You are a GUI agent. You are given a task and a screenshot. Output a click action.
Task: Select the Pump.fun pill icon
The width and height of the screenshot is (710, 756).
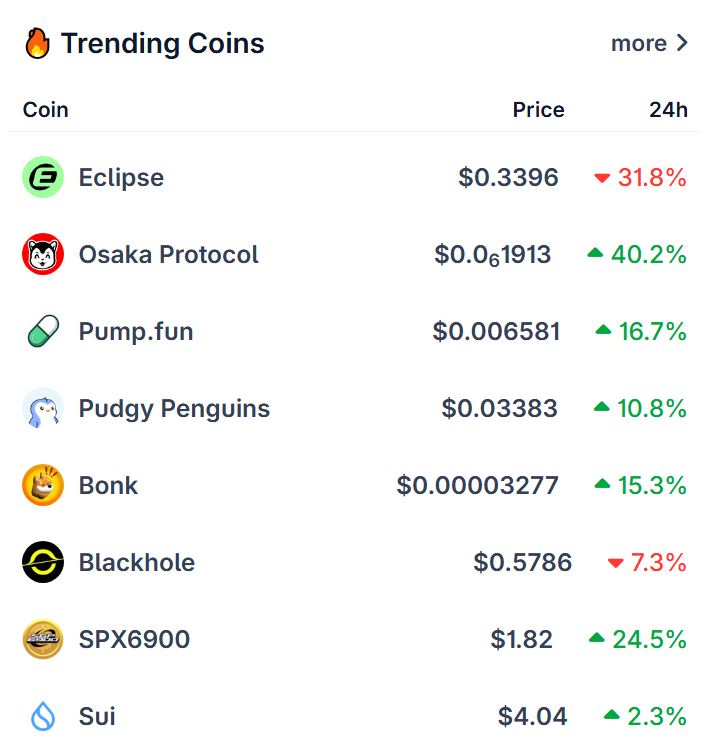[43, 331]
